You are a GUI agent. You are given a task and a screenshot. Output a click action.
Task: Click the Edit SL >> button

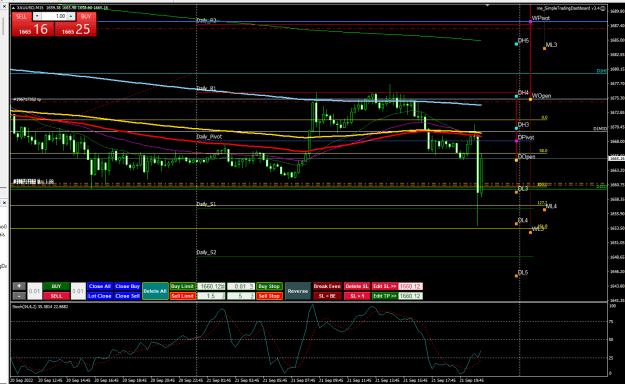coord(385,286)
